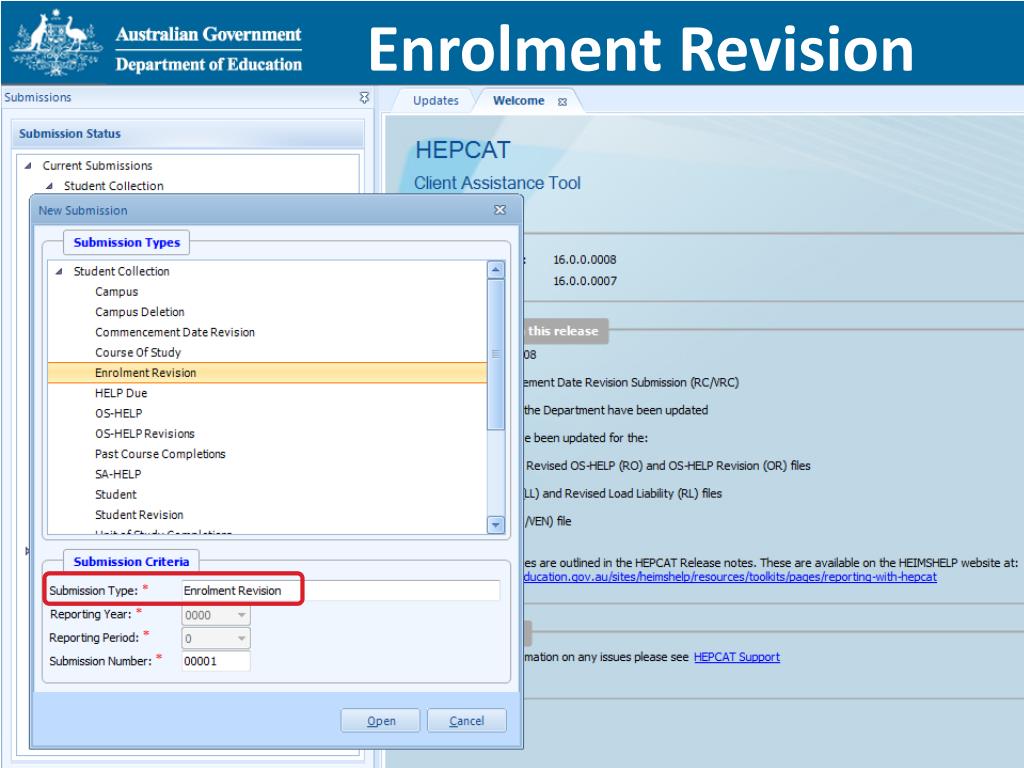The width and height of the screenshot is (1024, 768).
Task: Open the HEPCAT Support link
Action: point(737,657)
